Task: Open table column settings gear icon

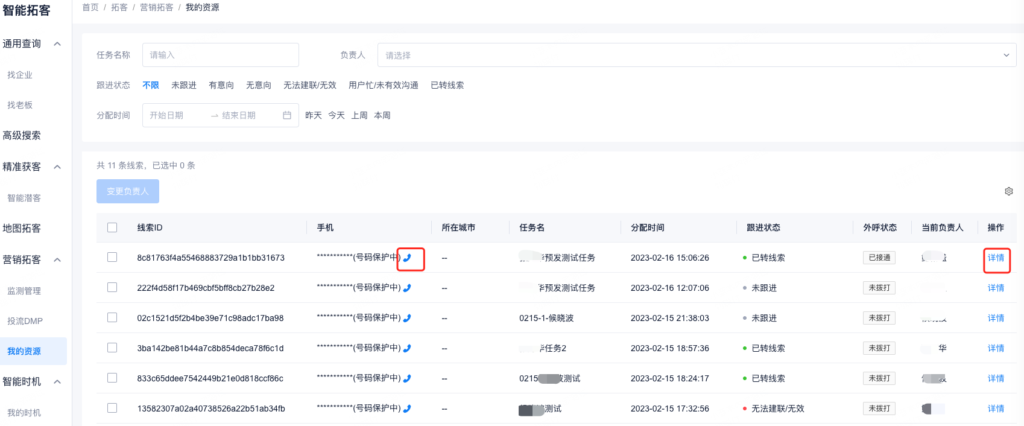Action: 1008,191
